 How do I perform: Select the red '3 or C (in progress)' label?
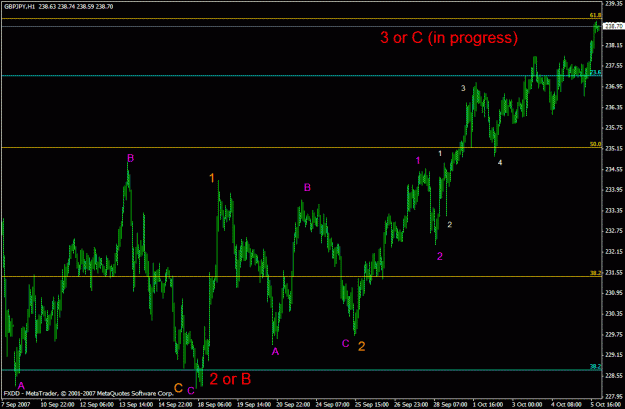(x=449, y=37)
